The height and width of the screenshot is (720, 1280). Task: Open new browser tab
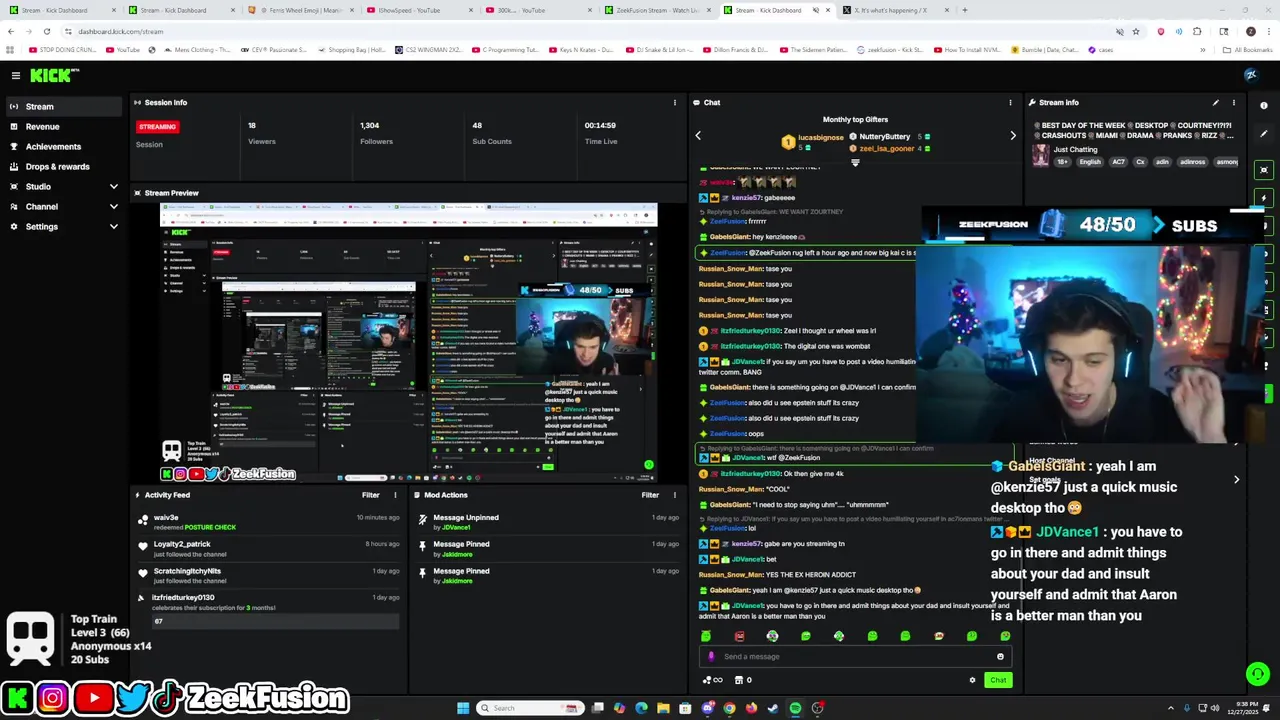click(965, 10)
